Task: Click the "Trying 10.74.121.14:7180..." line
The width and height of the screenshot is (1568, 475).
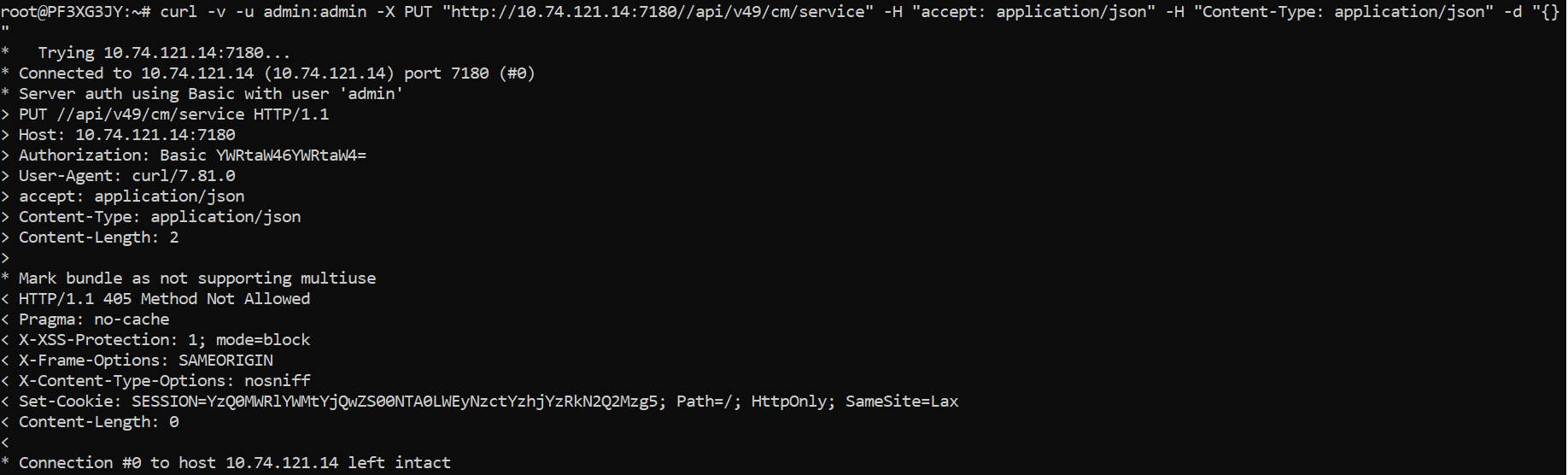Action: 163,53
